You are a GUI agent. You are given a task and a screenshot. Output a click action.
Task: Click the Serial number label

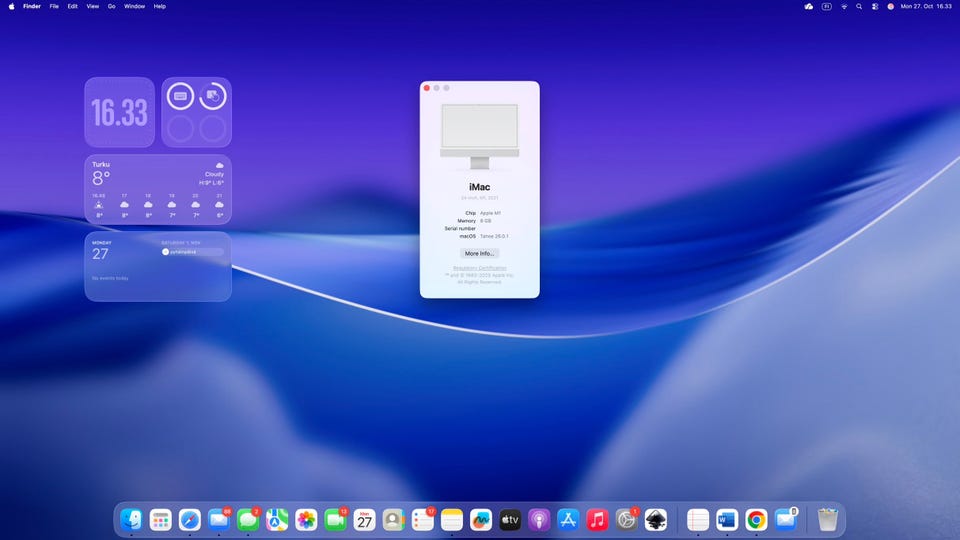(x=460, y=228)
